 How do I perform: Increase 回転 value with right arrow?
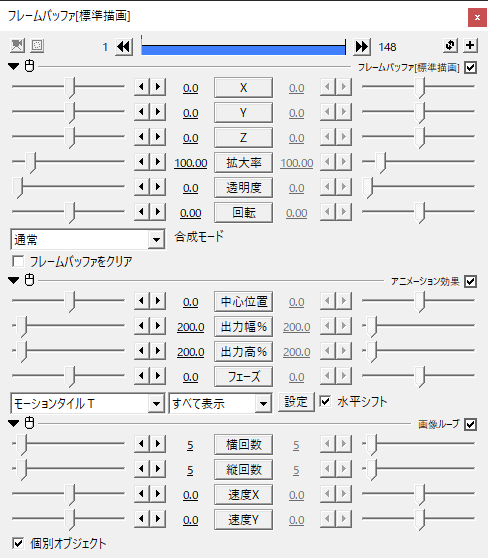[158, 212]
